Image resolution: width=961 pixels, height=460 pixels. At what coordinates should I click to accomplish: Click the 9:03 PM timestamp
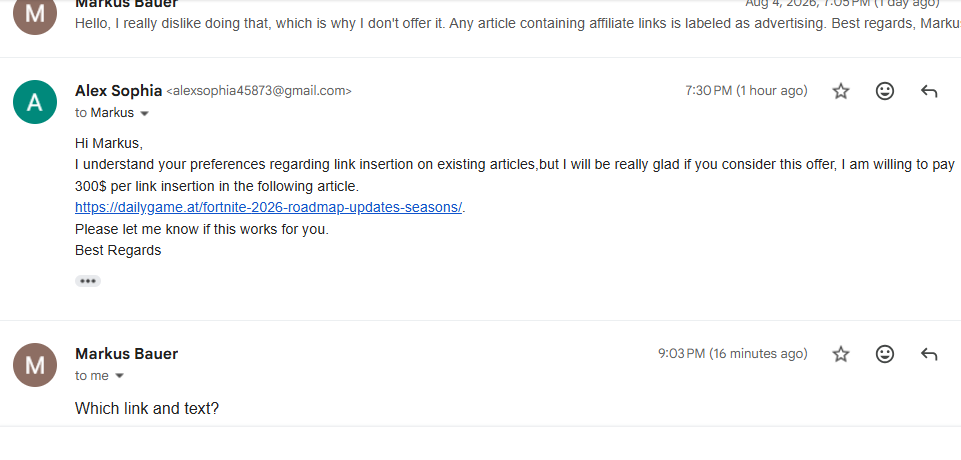pyautogui.click(x=732, y=353)
